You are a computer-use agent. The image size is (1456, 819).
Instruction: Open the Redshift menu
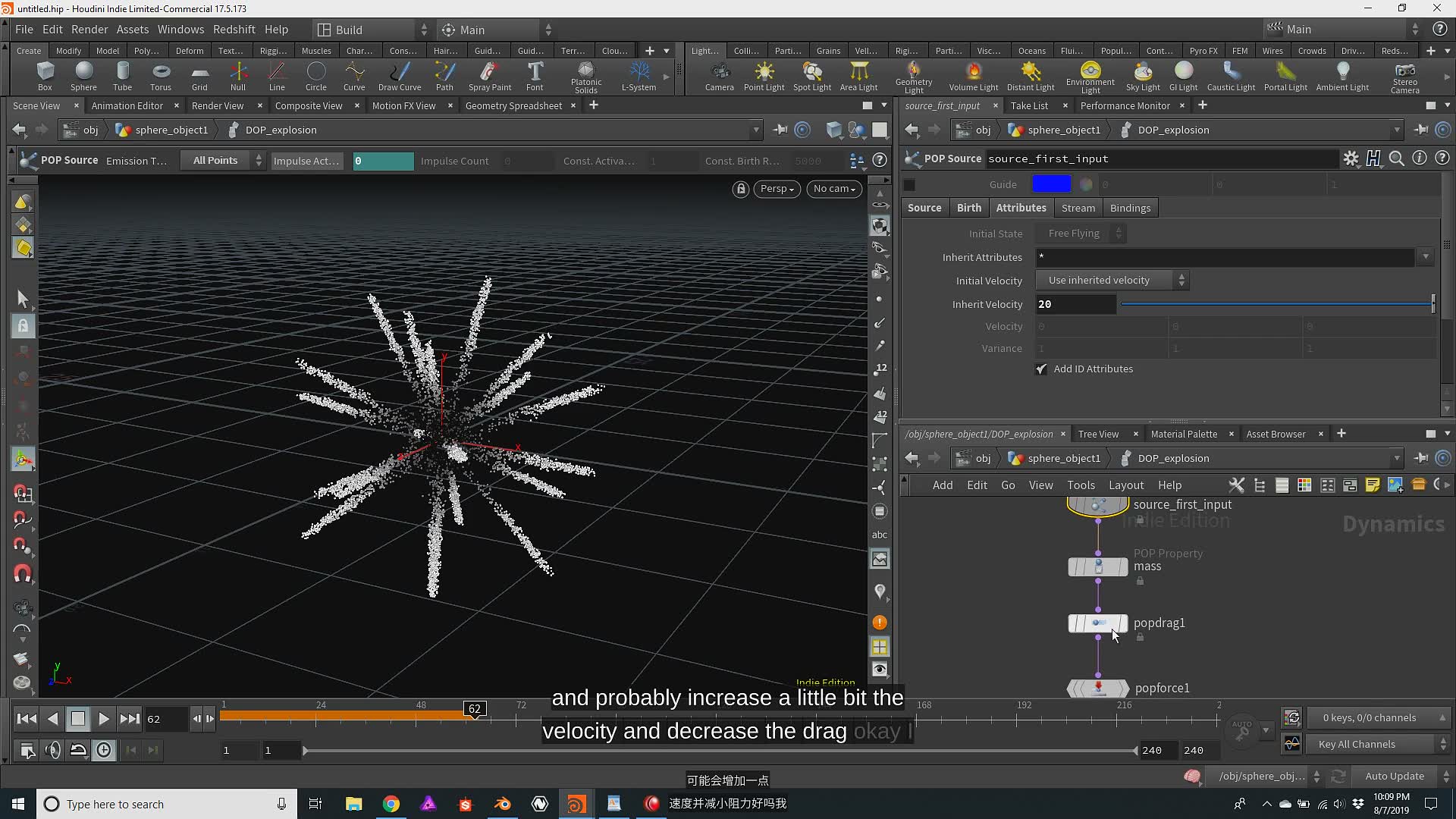pos(234,30)
